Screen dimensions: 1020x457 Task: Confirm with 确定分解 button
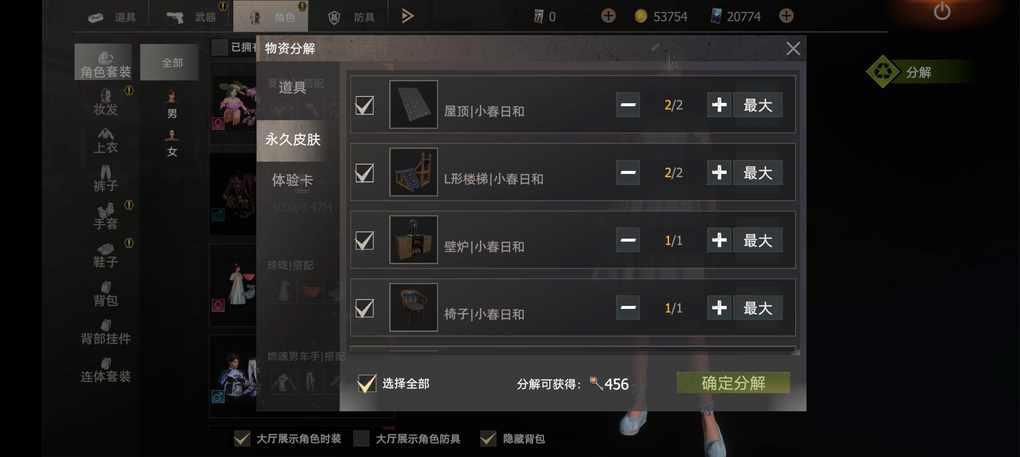point(733,383)
